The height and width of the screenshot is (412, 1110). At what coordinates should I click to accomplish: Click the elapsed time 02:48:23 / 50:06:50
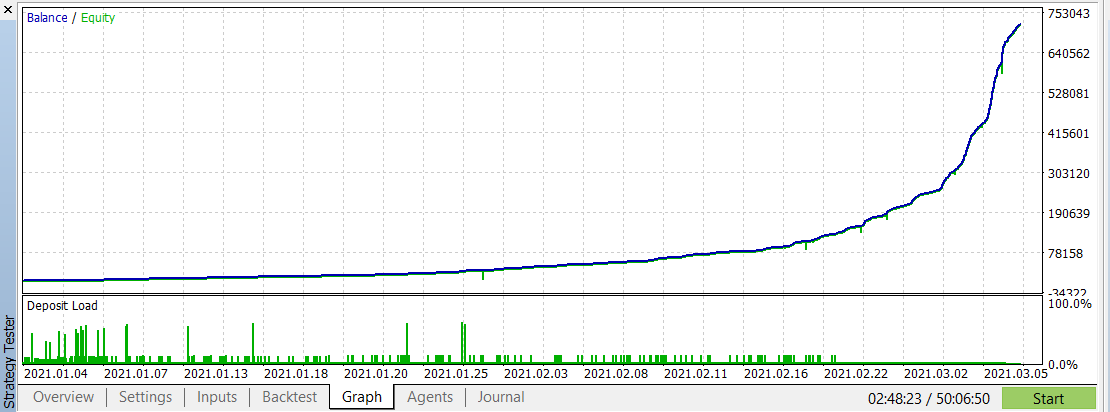point(929,399)
